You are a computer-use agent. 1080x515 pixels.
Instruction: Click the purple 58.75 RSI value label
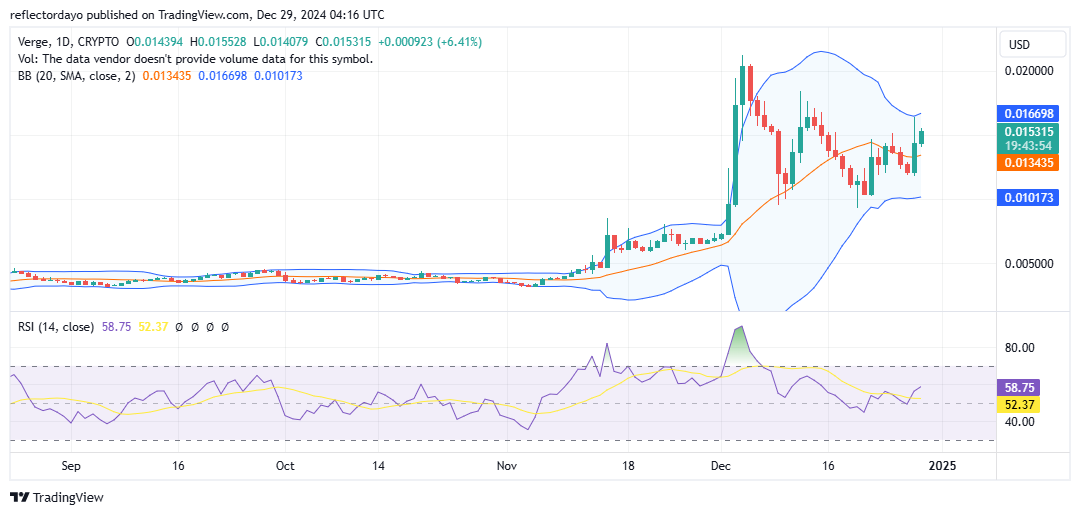(1018, 388)
